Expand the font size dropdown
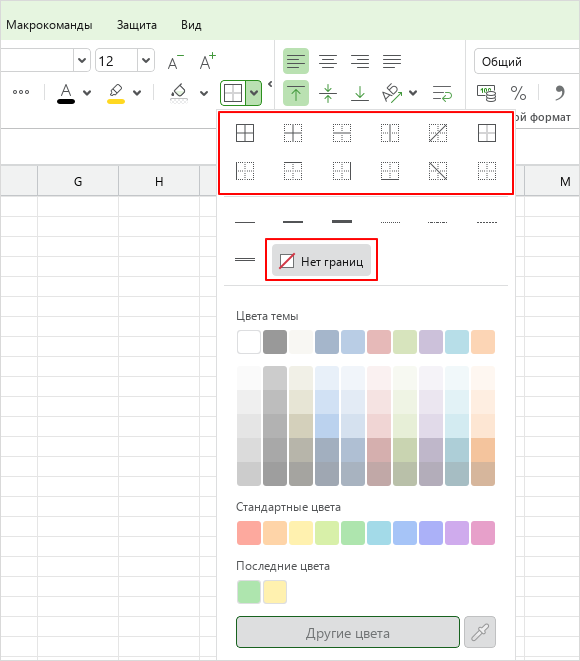Image resolution: width=580 pixels, height=661 pixels. [x=146, y=61]
